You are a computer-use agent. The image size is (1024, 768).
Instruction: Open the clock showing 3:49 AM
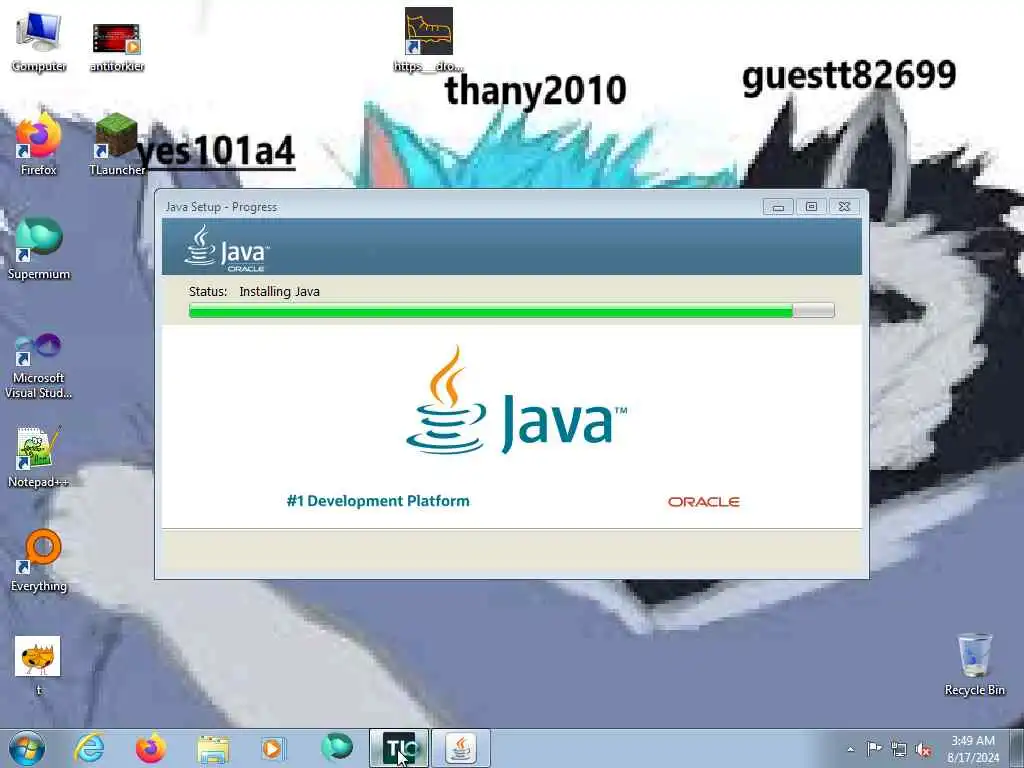coord(973,748)
